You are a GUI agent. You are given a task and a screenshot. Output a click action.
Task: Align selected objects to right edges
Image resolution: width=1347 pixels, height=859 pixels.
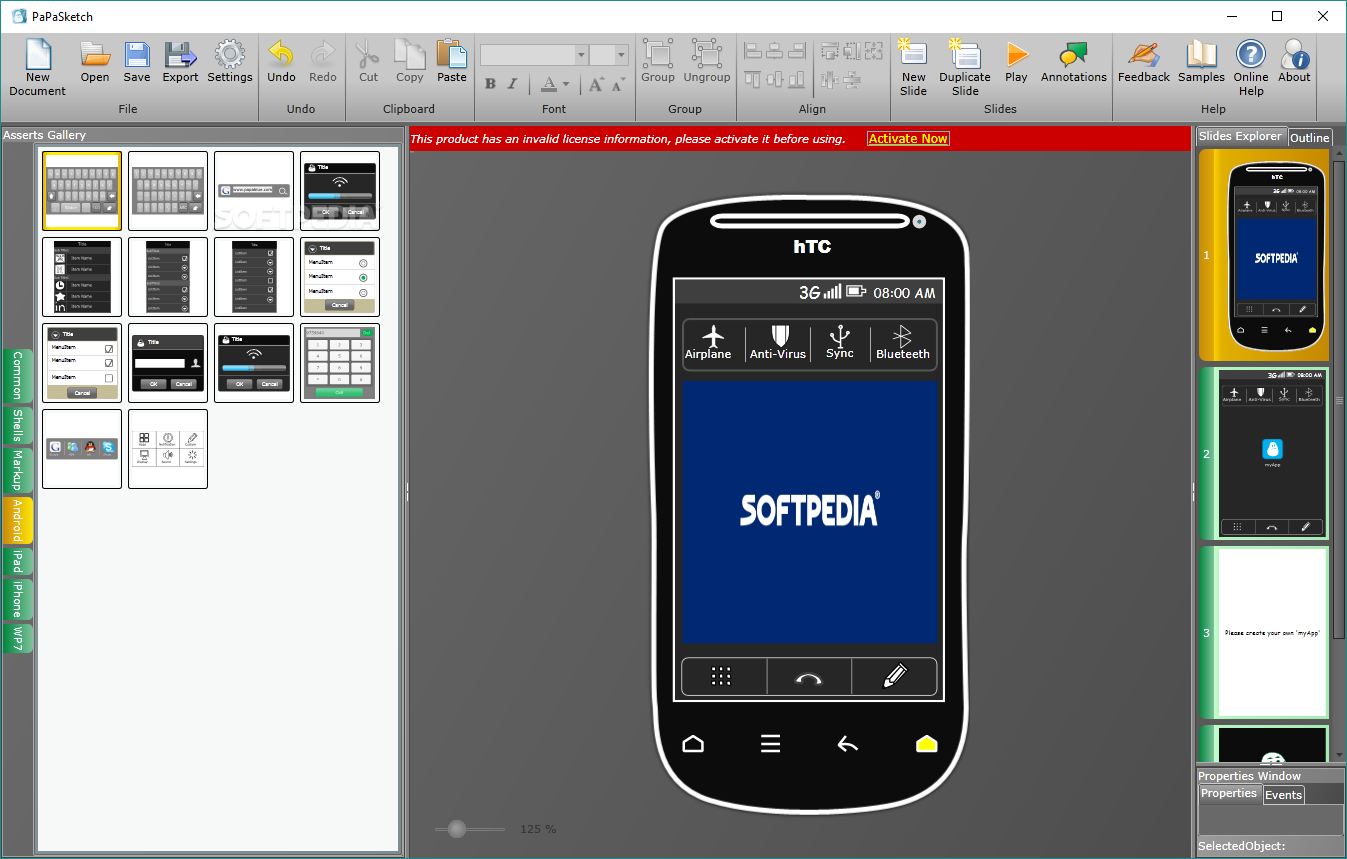(x=798, y=50)
